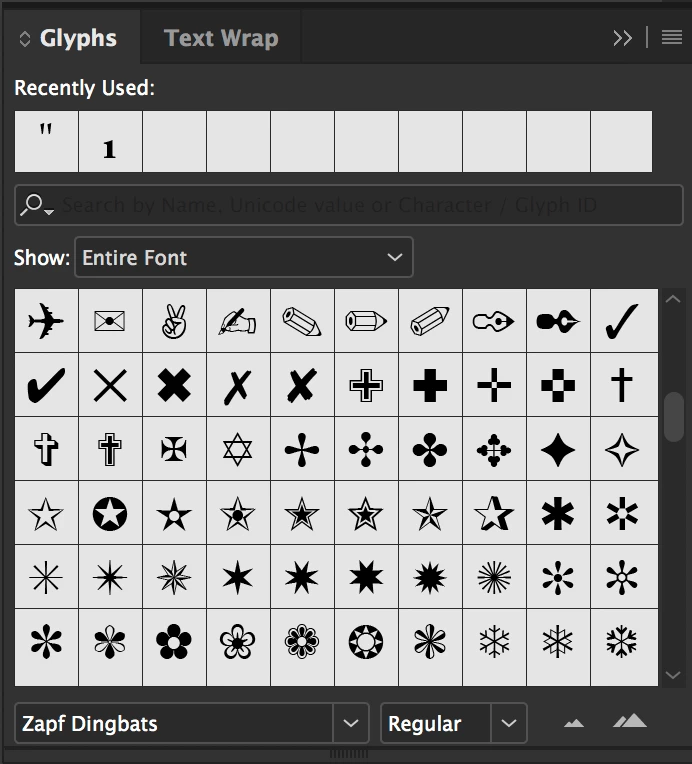Viewport: 692px width, 764px height.
Task: Open the Glyphs panel hamburger menu
Action: [672, 38]
